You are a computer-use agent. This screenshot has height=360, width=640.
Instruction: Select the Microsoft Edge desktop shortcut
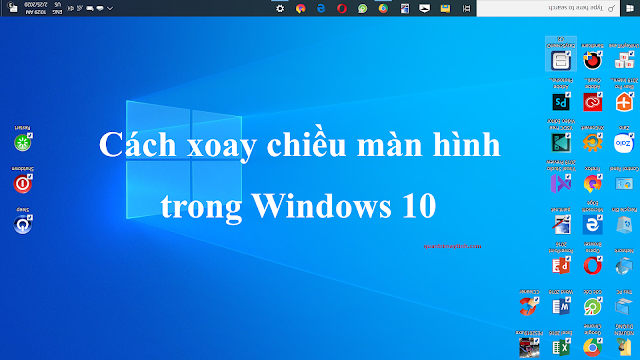(592, 224)
